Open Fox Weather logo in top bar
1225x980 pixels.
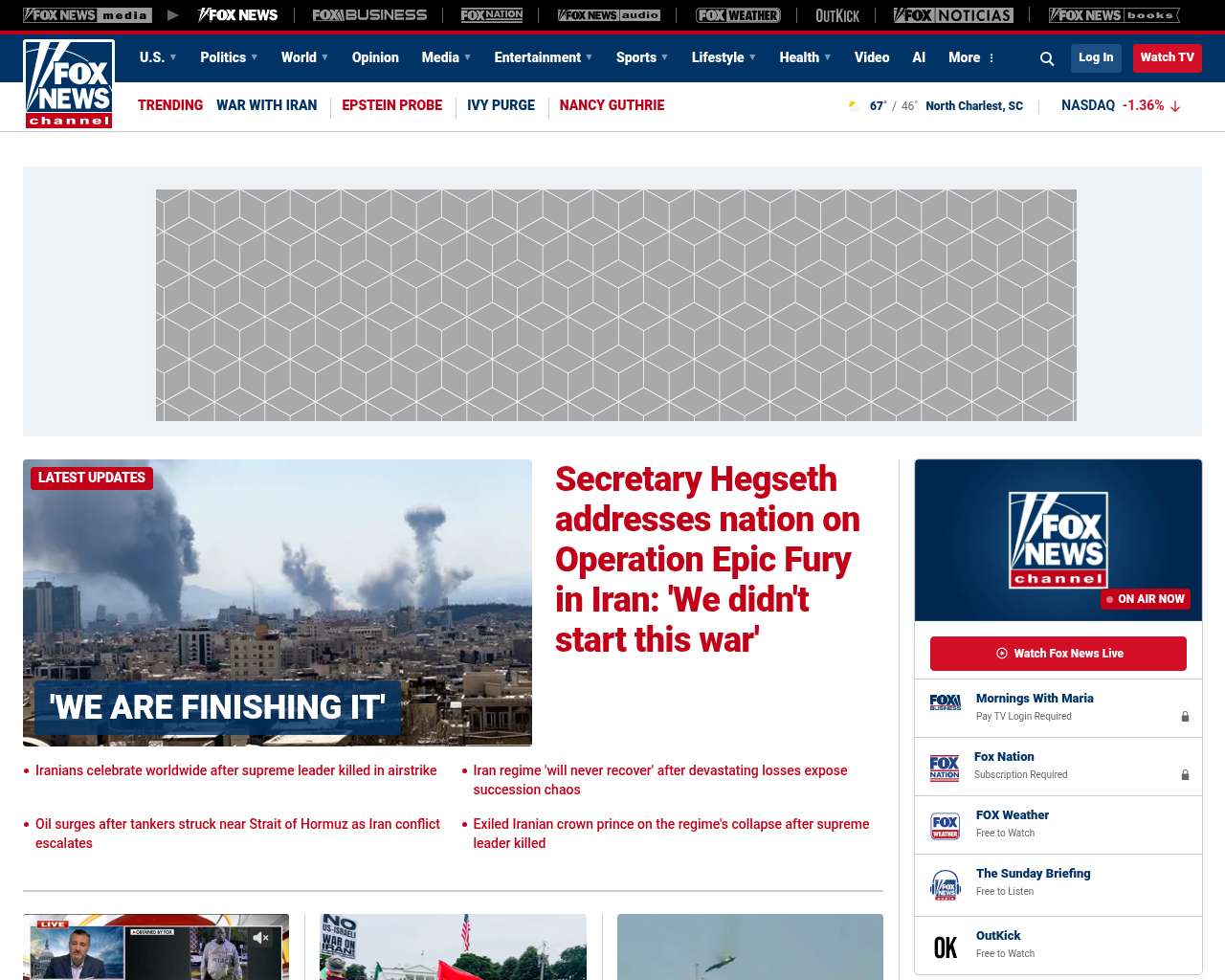pos(738,15)
